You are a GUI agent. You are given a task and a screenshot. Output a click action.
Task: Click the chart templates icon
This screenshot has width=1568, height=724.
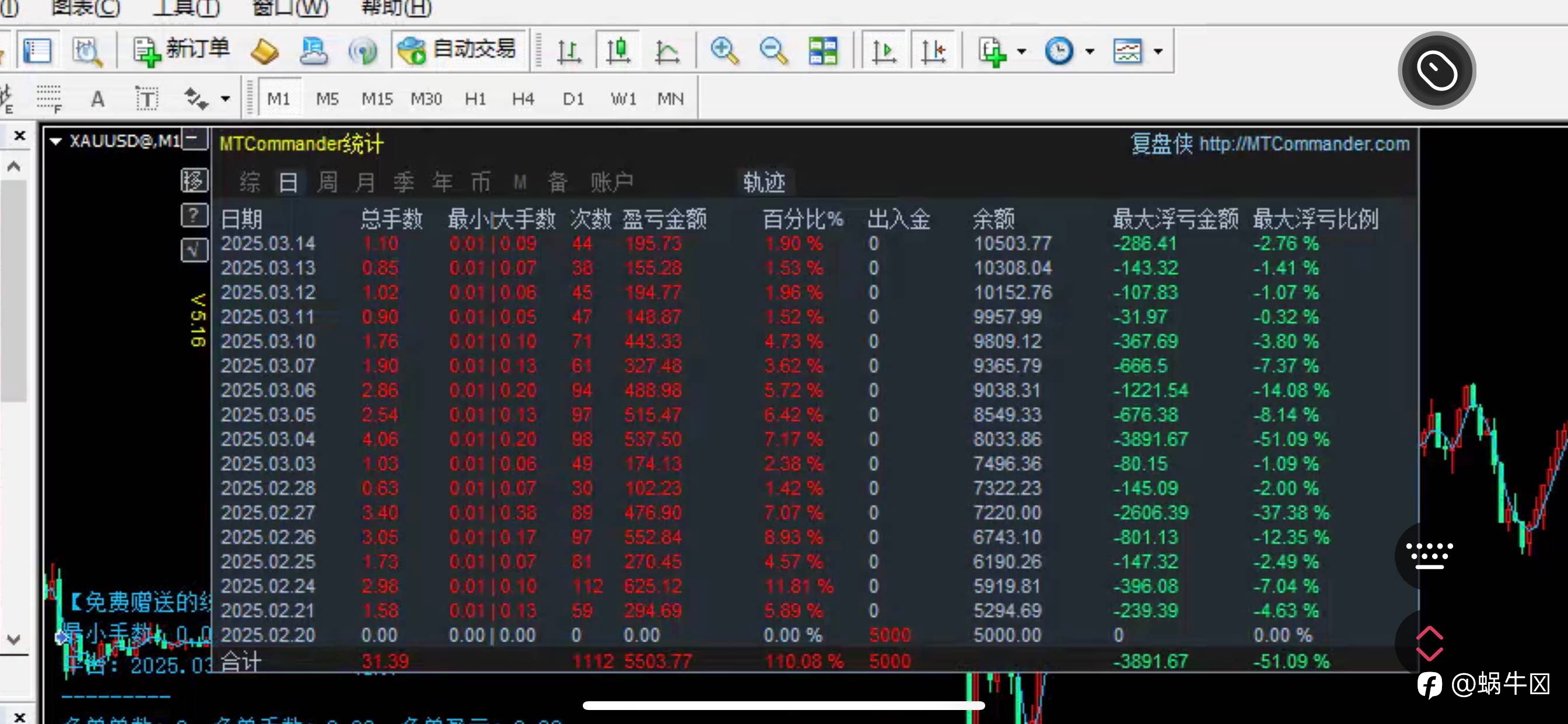1128,51
